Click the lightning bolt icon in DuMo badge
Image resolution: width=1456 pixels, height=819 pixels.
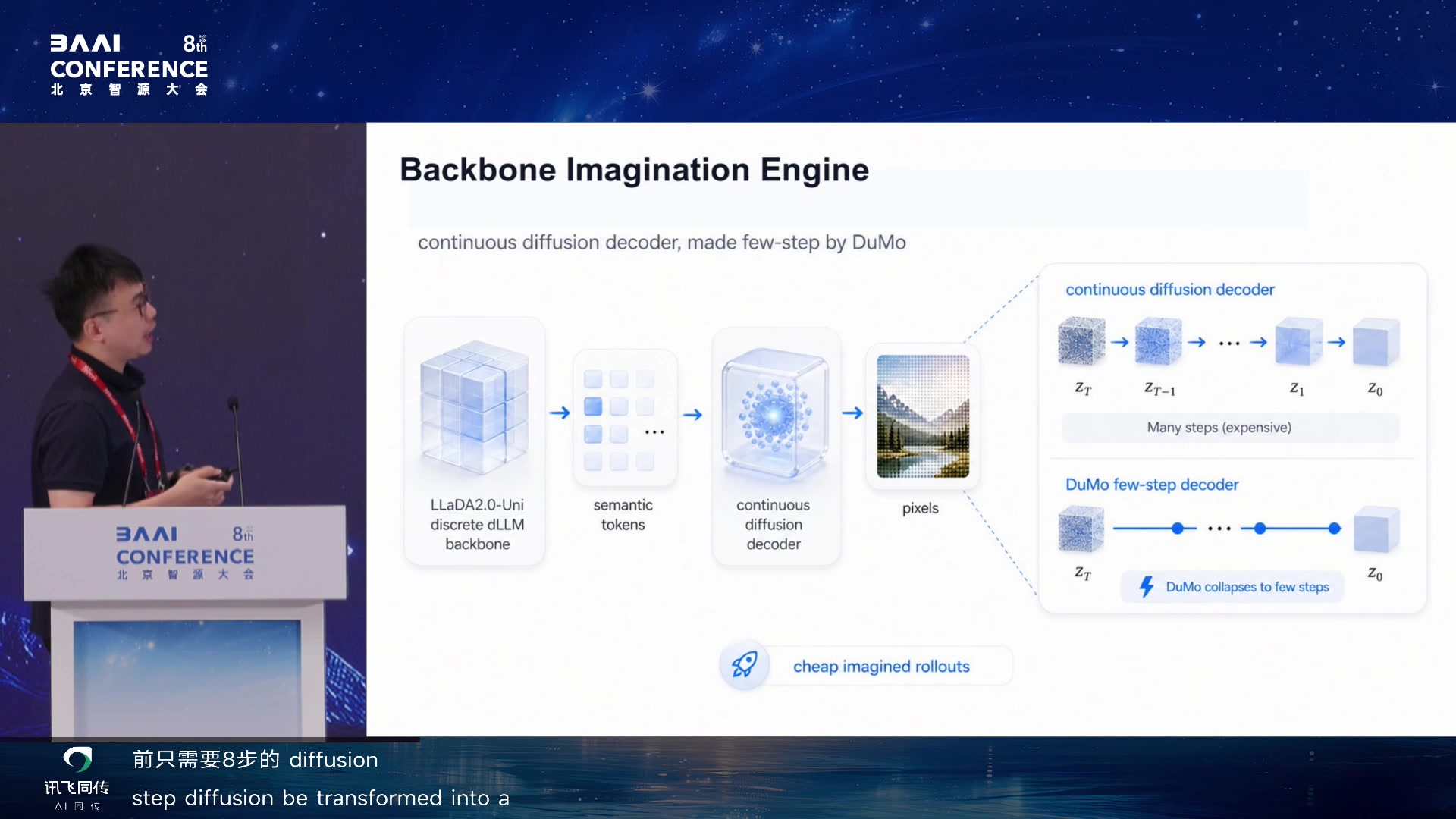[x=1147, y=586]
